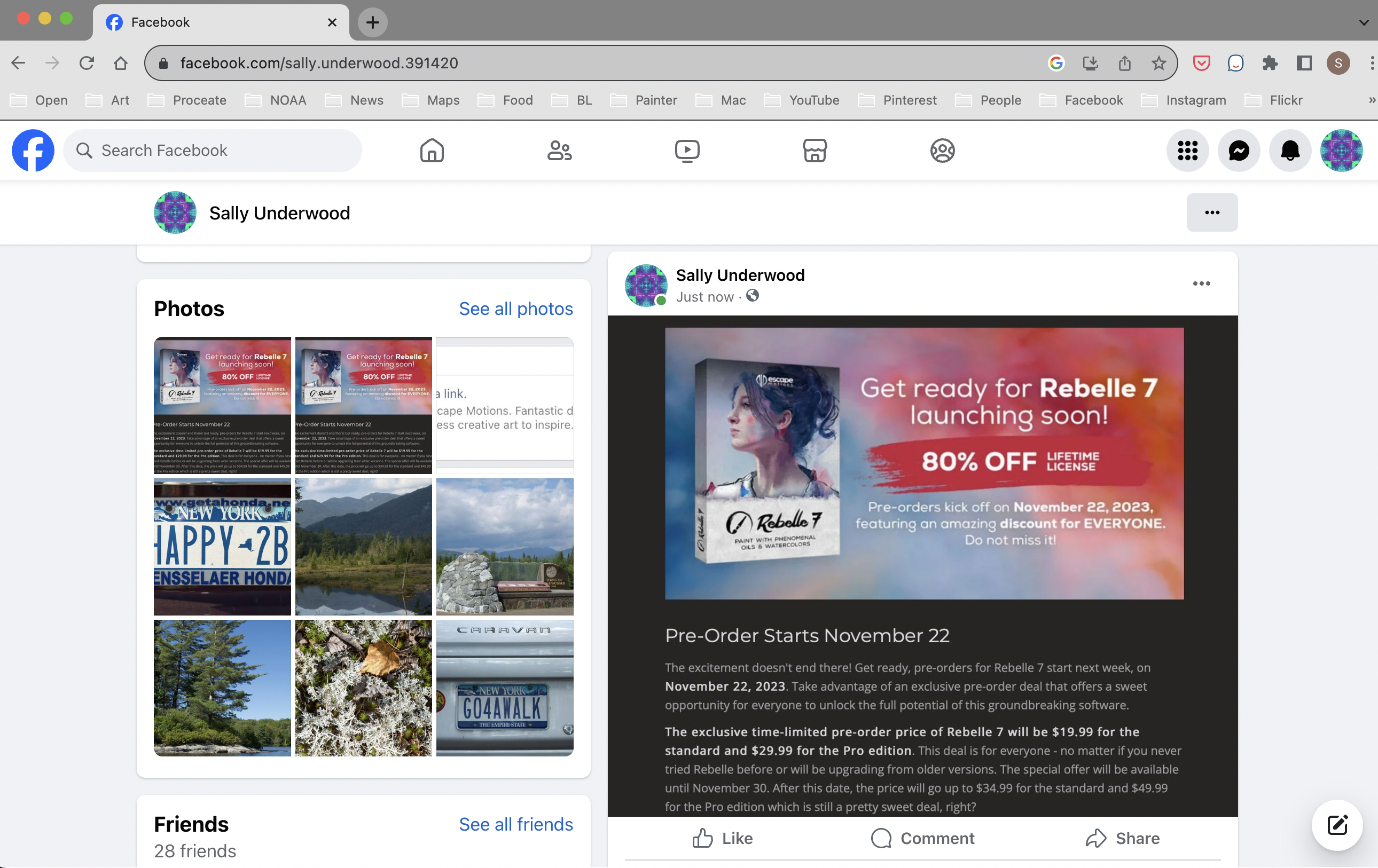The height and width of the screenshot is (868, 1378).
Task: Toggle the browser side panel
Action: tap(1304, 63)
